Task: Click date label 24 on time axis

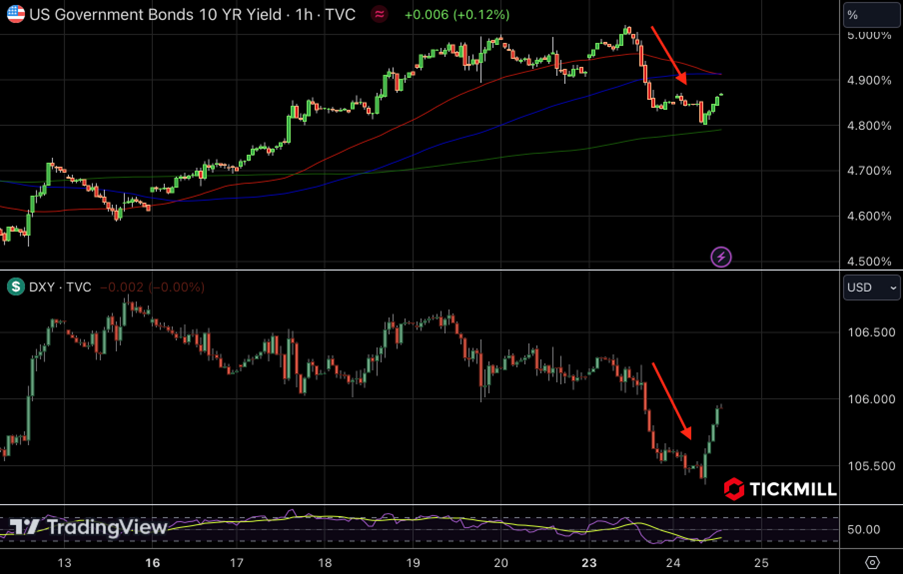Action: coord(673,562)
